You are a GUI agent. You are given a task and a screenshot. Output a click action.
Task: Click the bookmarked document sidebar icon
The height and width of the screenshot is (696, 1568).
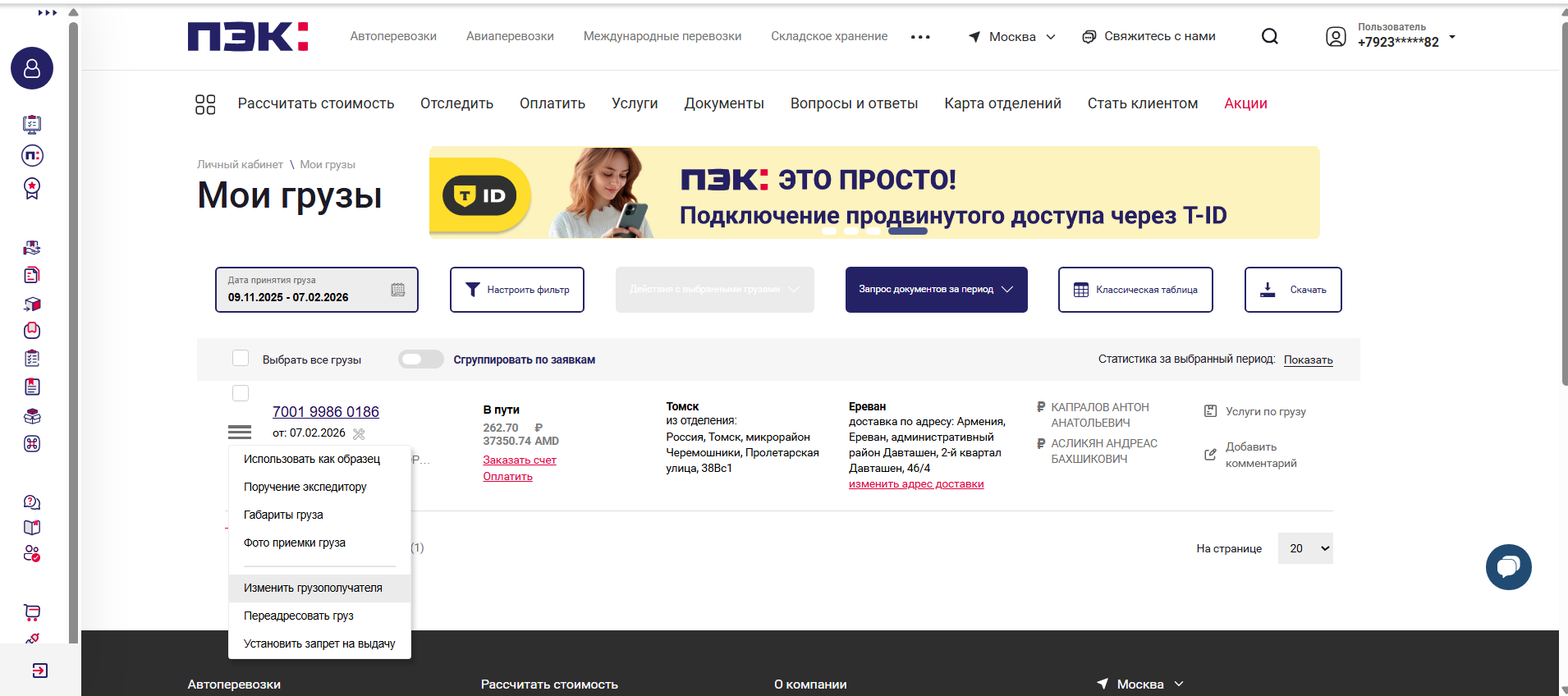[x=32, y=387]
